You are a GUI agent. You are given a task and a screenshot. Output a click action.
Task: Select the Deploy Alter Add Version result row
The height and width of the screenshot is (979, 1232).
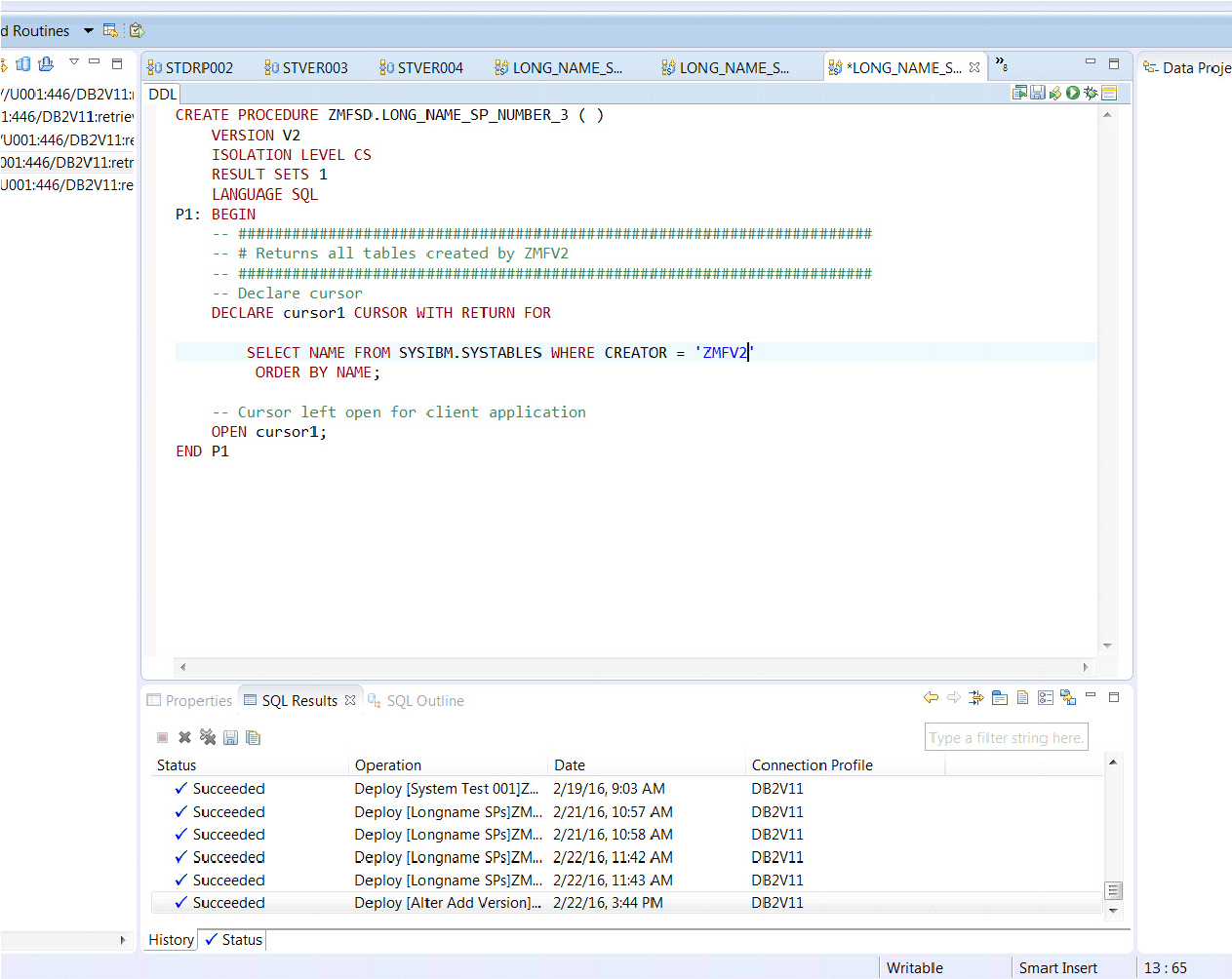pyautogui.click(x=447, y=903)
